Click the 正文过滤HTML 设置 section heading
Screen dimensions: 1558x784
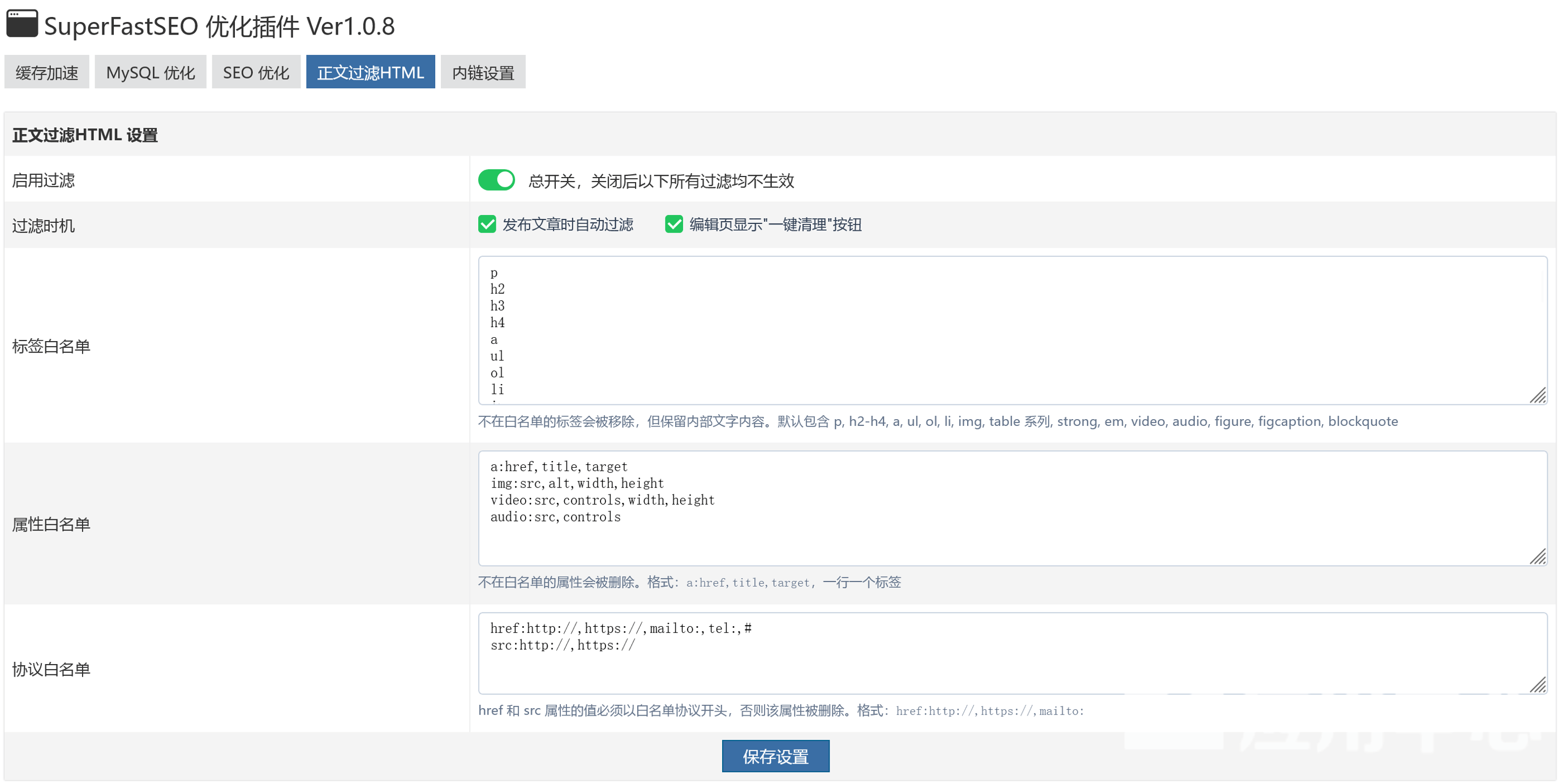click(x=85, y=135)
